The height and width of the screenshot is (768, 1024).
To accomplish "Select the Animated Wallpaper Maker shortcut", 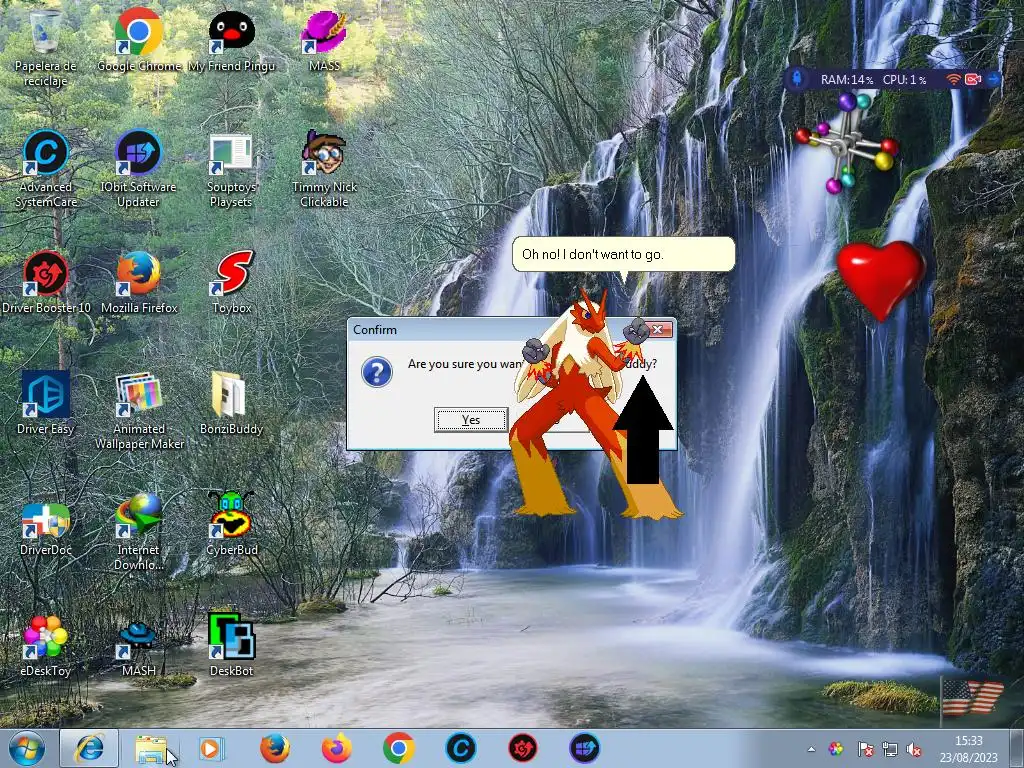I will point(138,410).
